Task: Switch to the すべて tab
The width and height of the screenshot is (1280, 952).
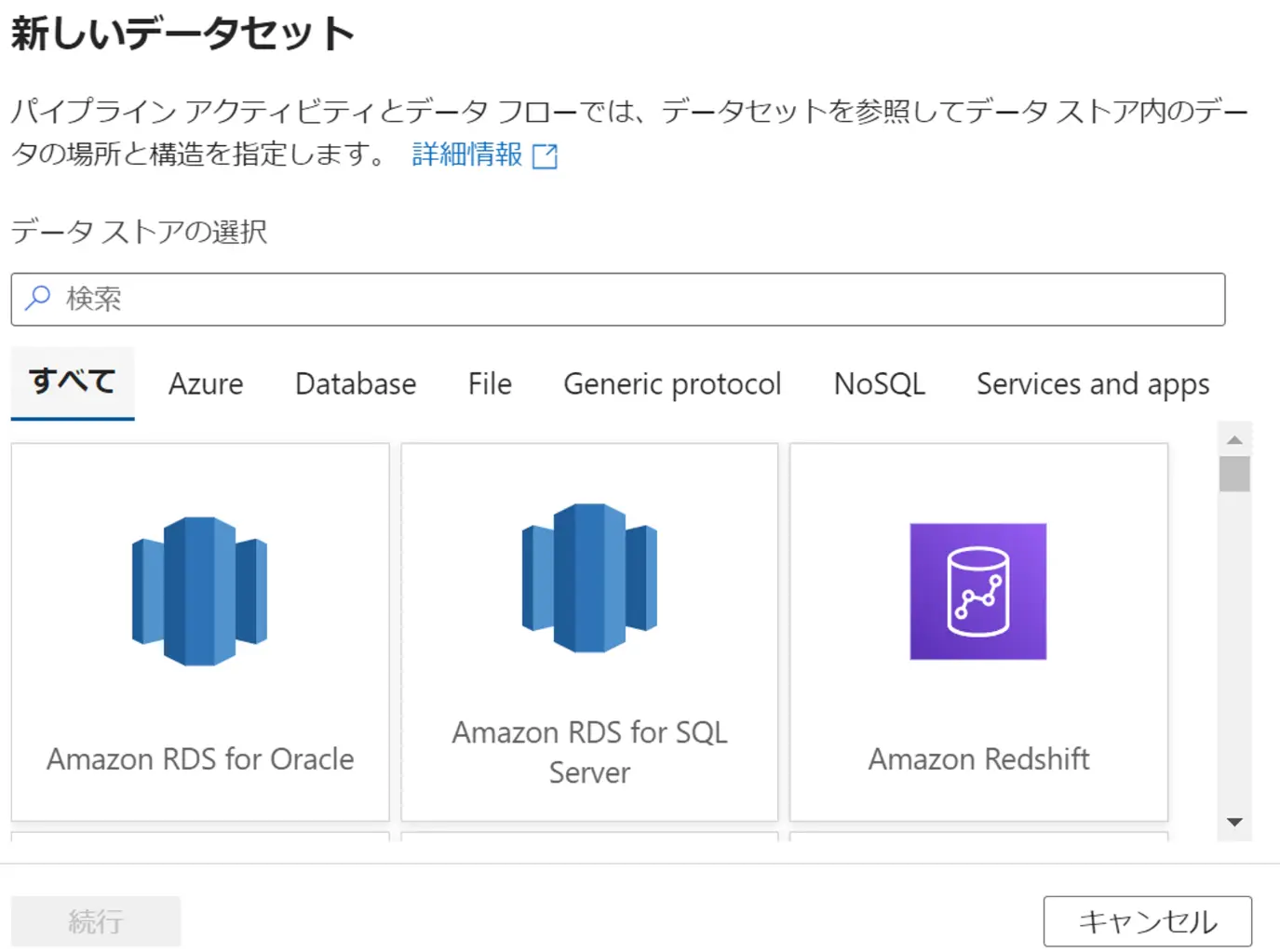Action: pos(73,382)
